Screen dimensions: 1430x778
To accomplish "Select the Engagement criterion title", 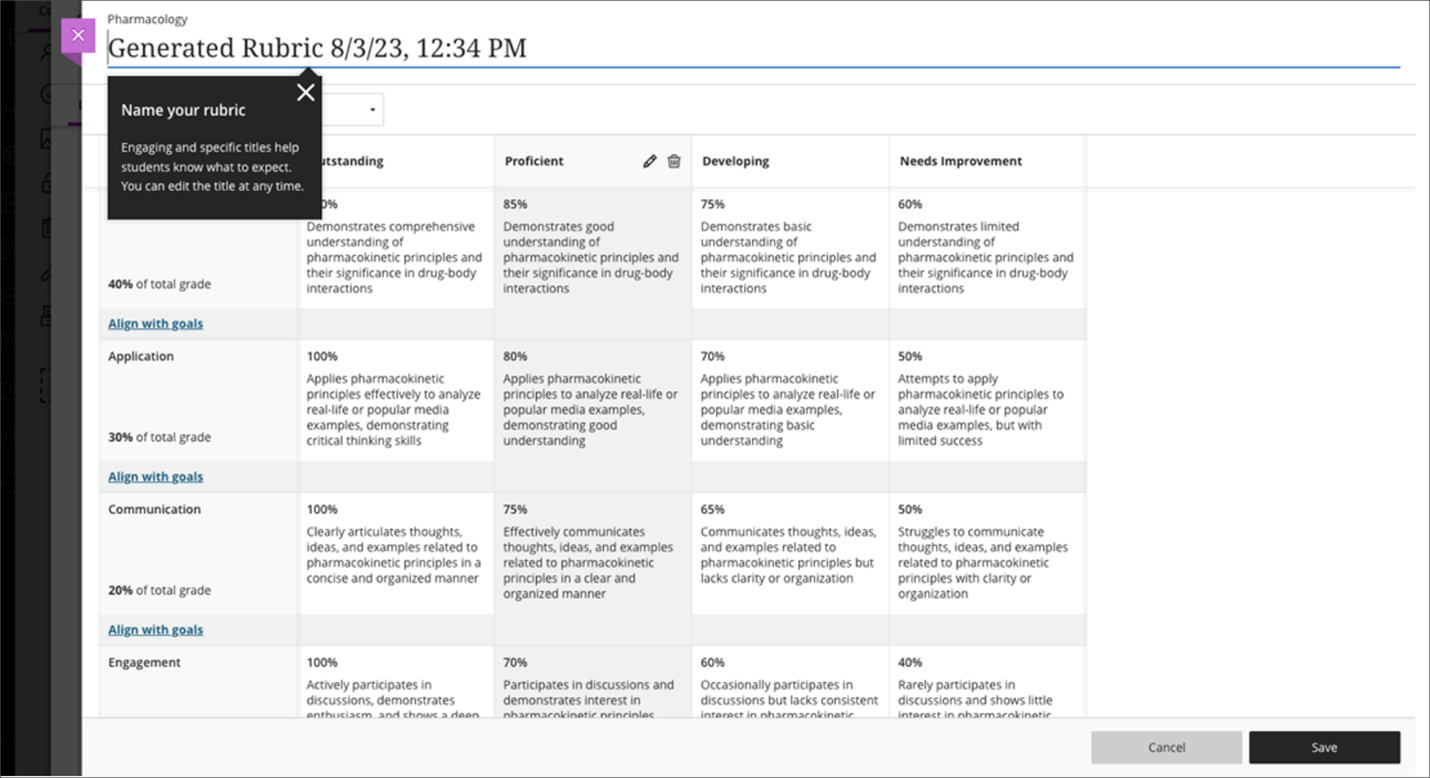I will (145, 663).
